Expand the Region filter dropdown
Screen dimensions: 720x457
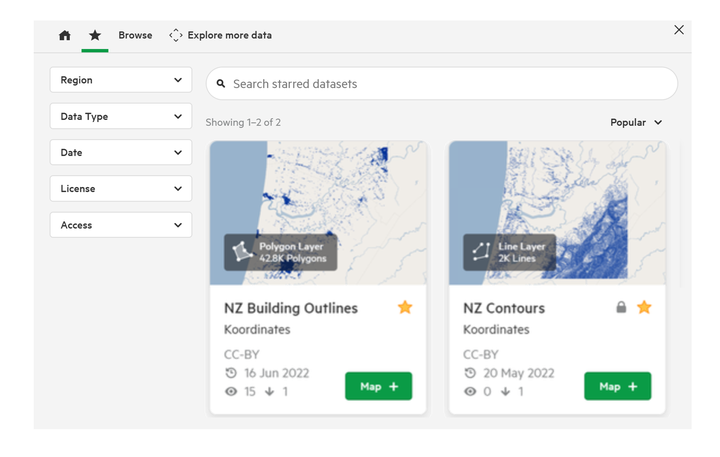(121, 80)
